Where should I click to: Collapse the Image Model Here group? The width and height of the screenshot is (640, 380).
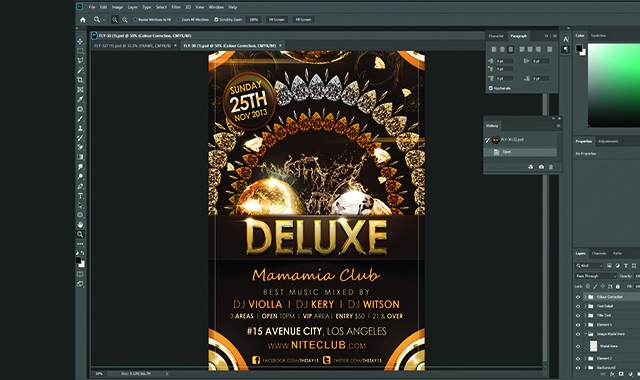click(x=585, y=334)
